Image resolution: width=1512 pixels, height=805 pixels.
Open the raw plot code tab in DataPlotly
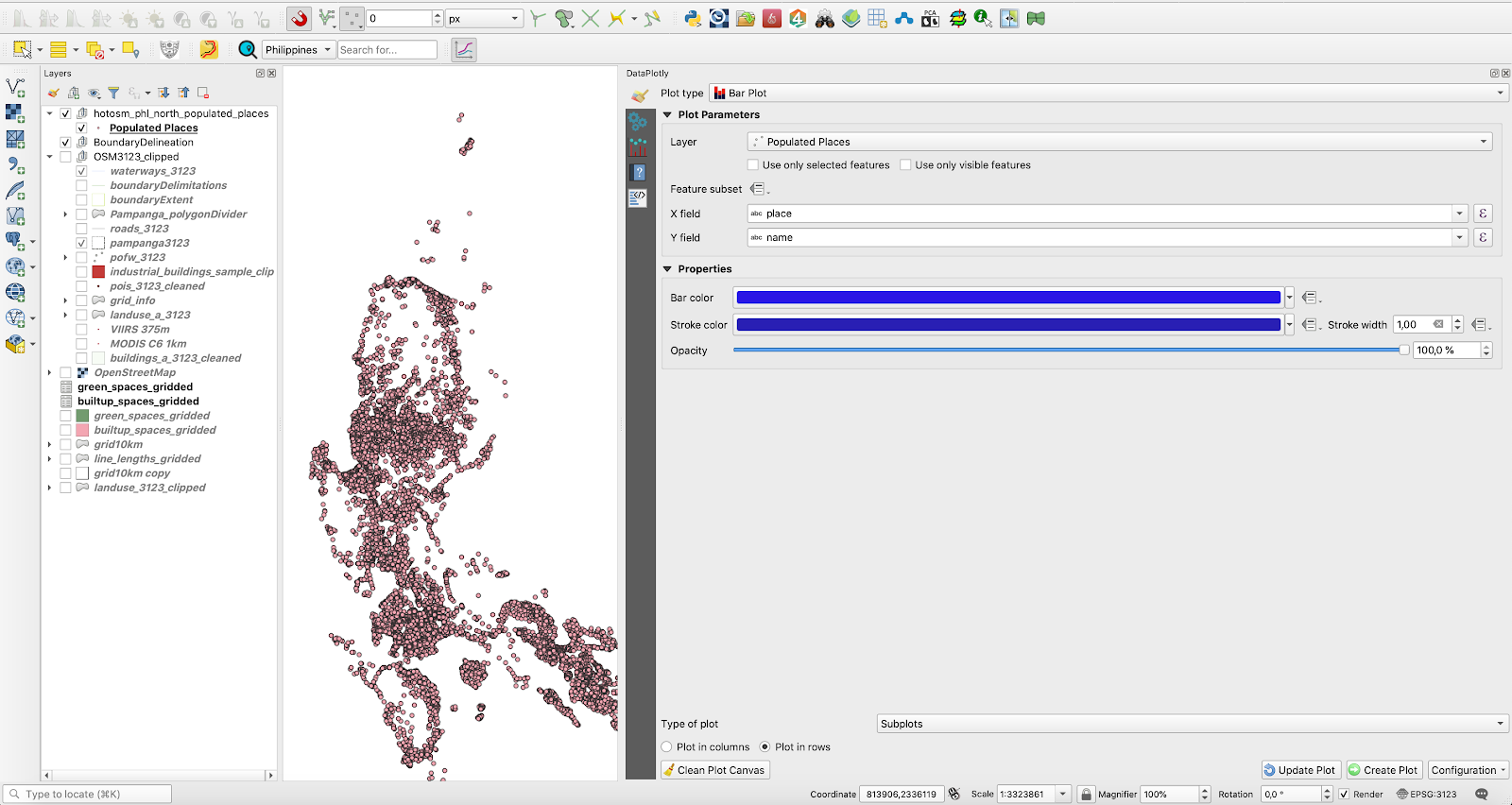(639, 197)
